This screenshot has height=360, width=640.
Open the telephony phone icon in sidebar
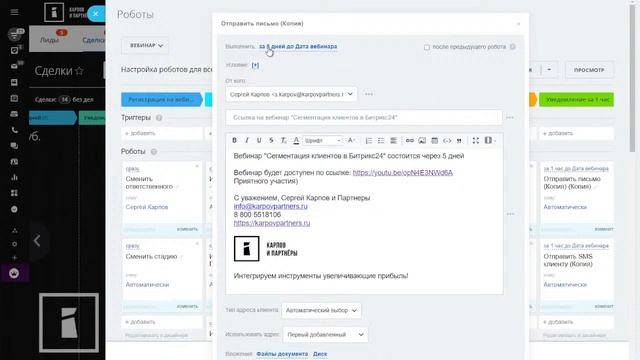[14, 130]
